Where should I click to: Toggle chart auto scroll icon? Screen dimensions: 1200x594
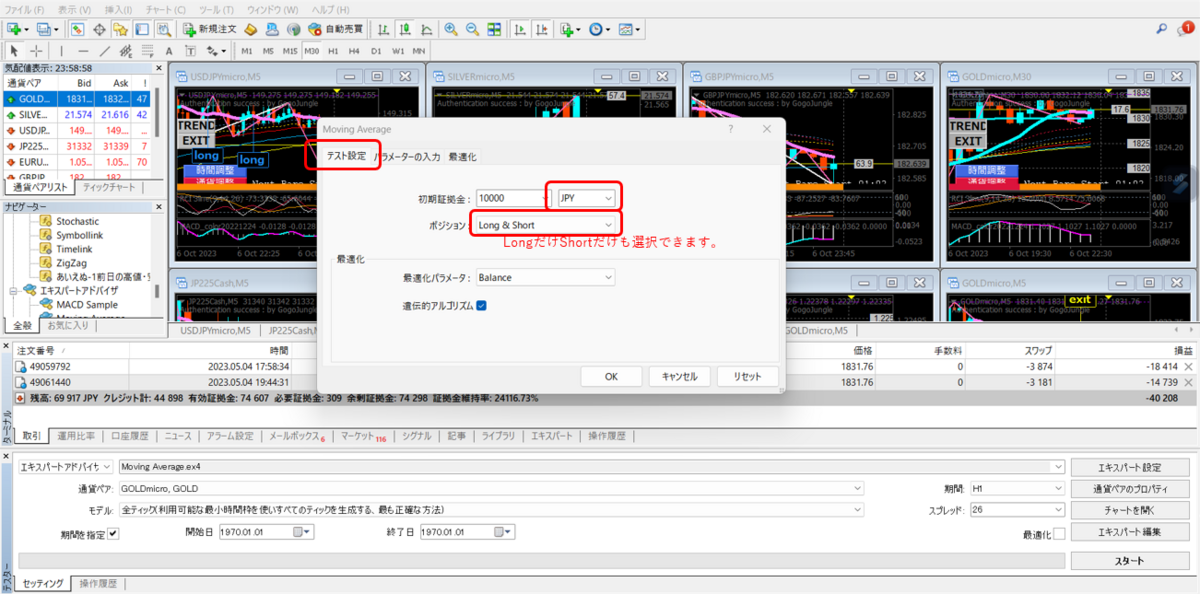click(x=520, y=29)
